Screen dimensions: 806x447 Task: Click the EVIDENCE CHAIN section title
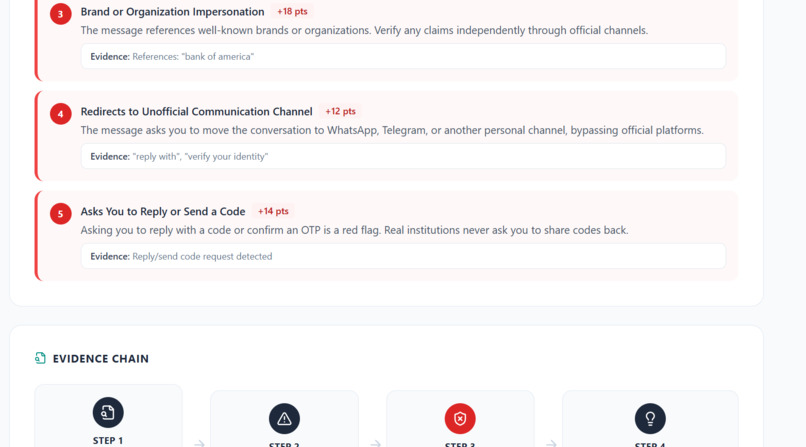(101, 359)
